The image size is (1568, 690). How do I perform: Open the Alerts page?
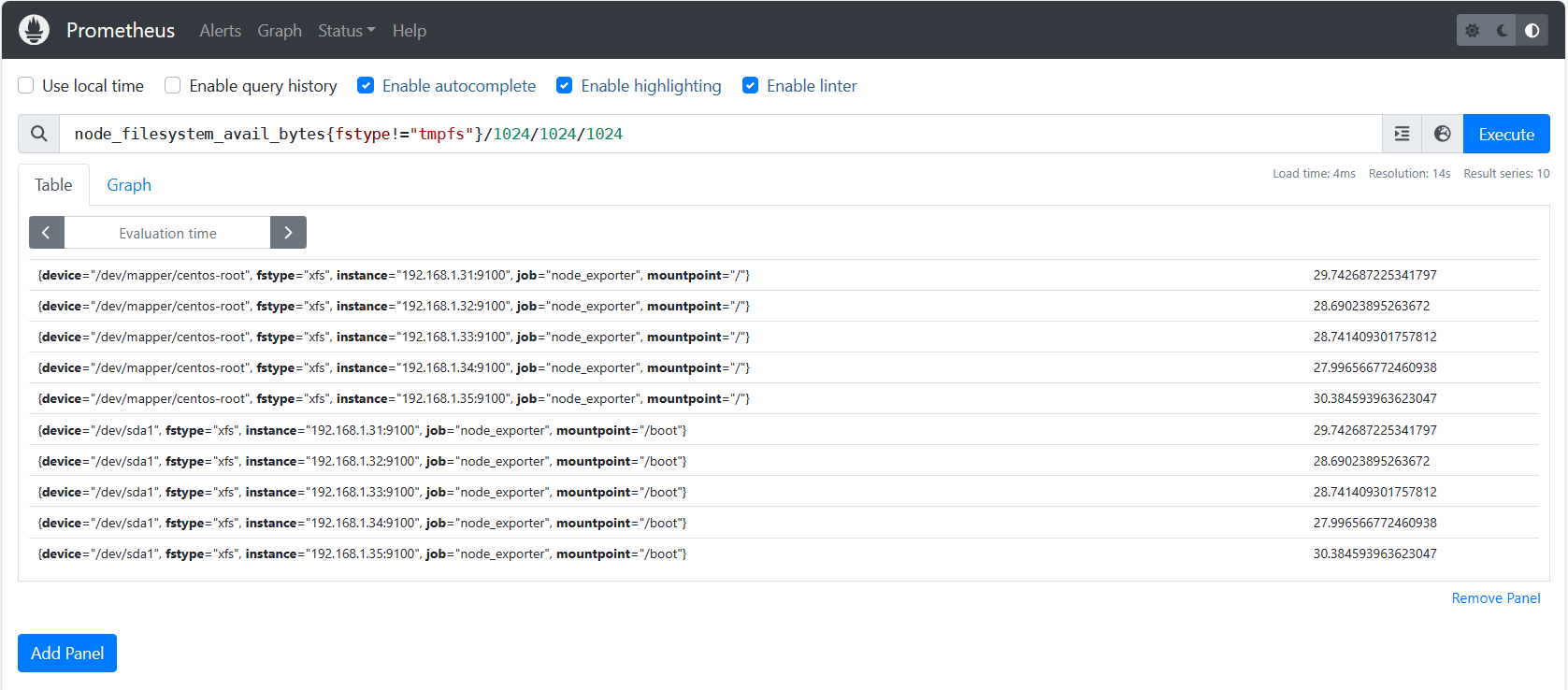[221, 31]
